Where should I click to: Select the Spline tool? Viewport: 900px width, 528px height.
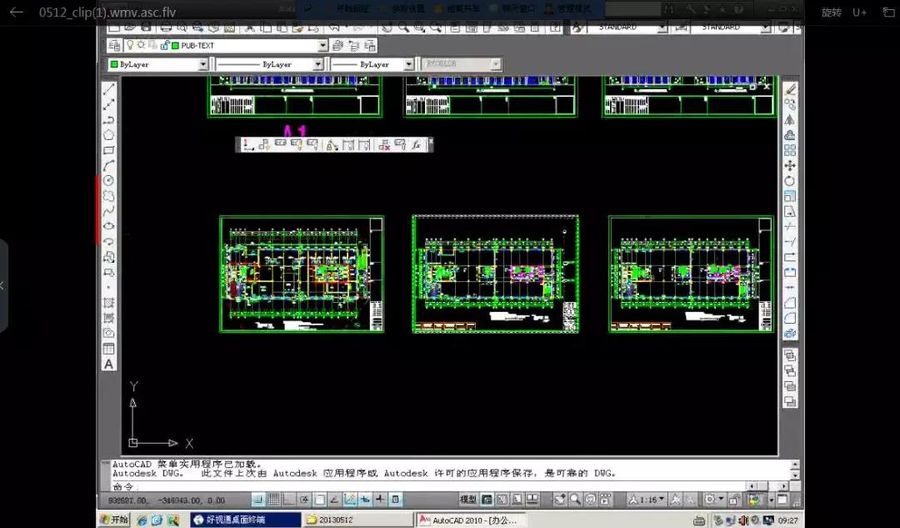tap(108, 211)
